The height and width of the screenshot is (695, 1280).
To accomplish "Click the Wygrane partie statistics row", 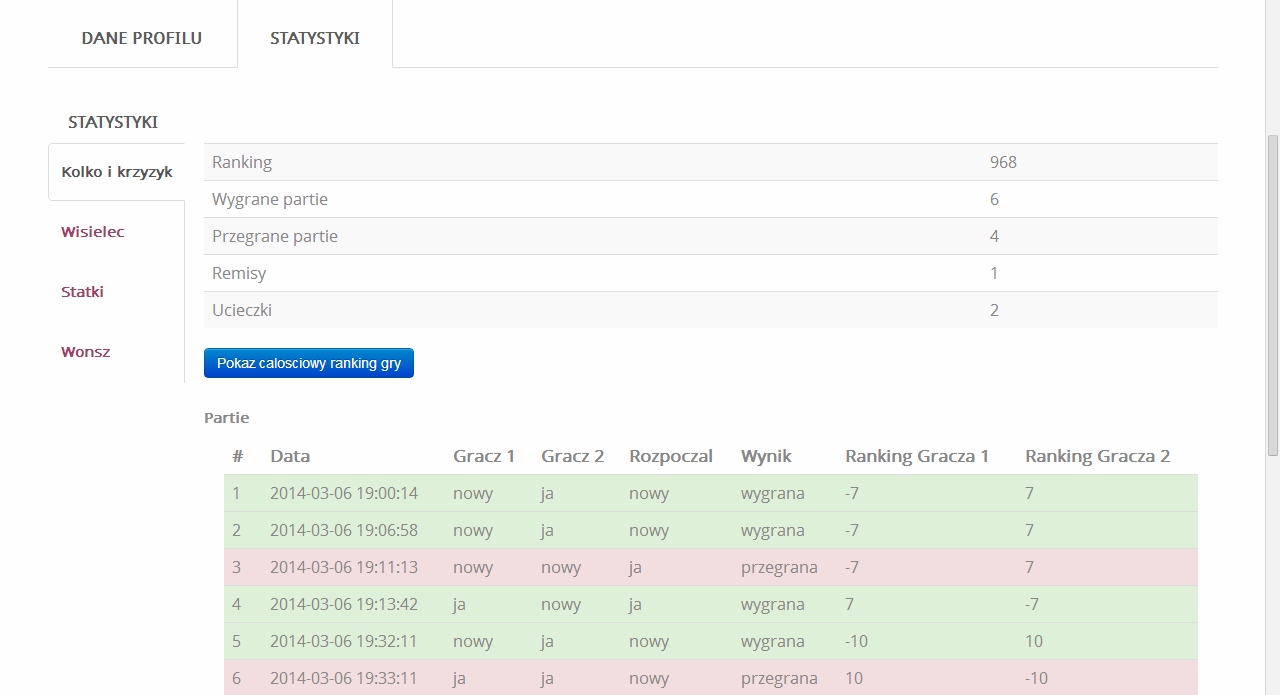I will point(710,199).
